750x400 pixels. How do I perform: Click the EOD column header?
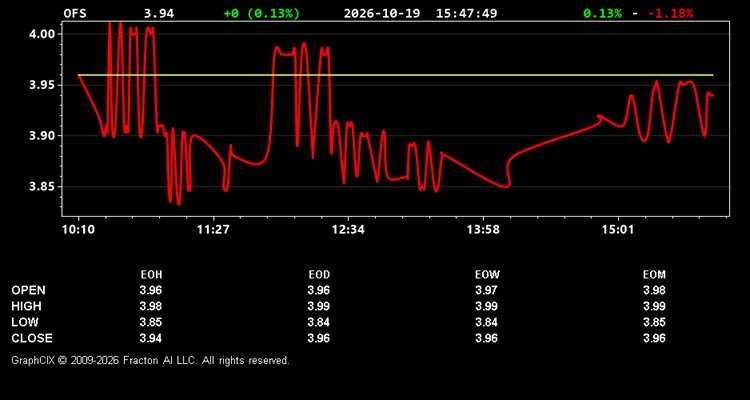(319, 275)
